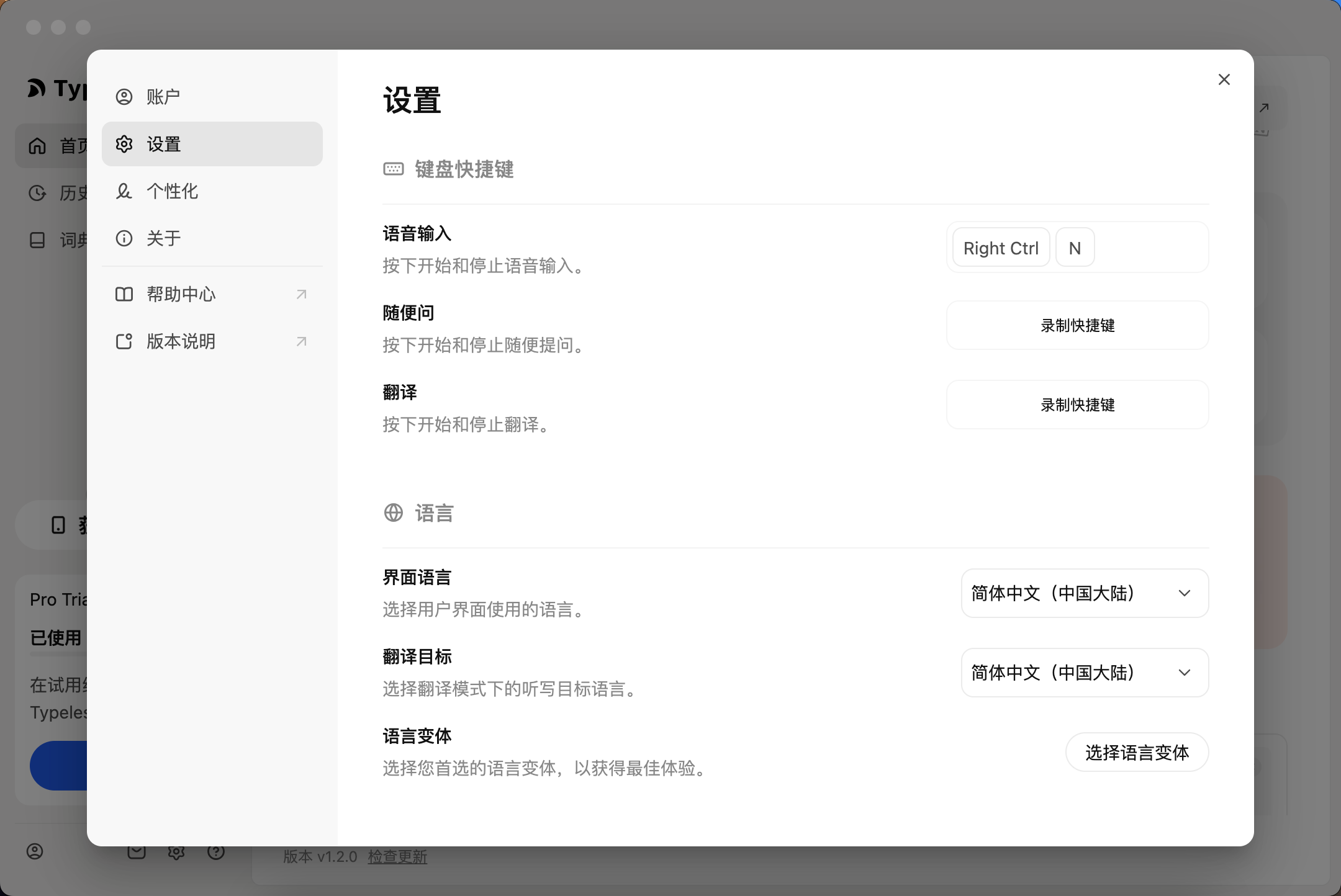Record shortcut for 翻译

1077,405
